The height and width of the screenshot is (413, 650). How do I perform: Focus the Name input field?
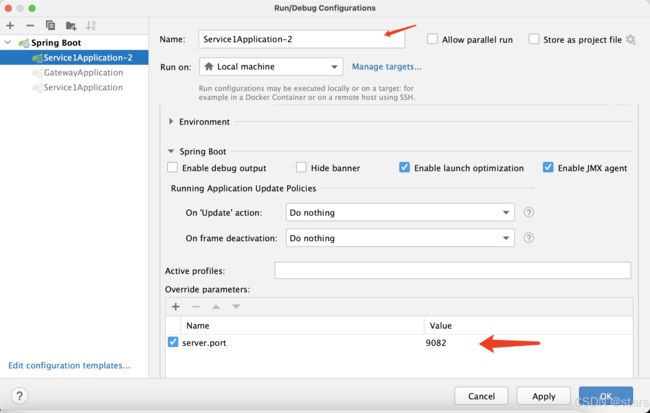click(302, 39)
